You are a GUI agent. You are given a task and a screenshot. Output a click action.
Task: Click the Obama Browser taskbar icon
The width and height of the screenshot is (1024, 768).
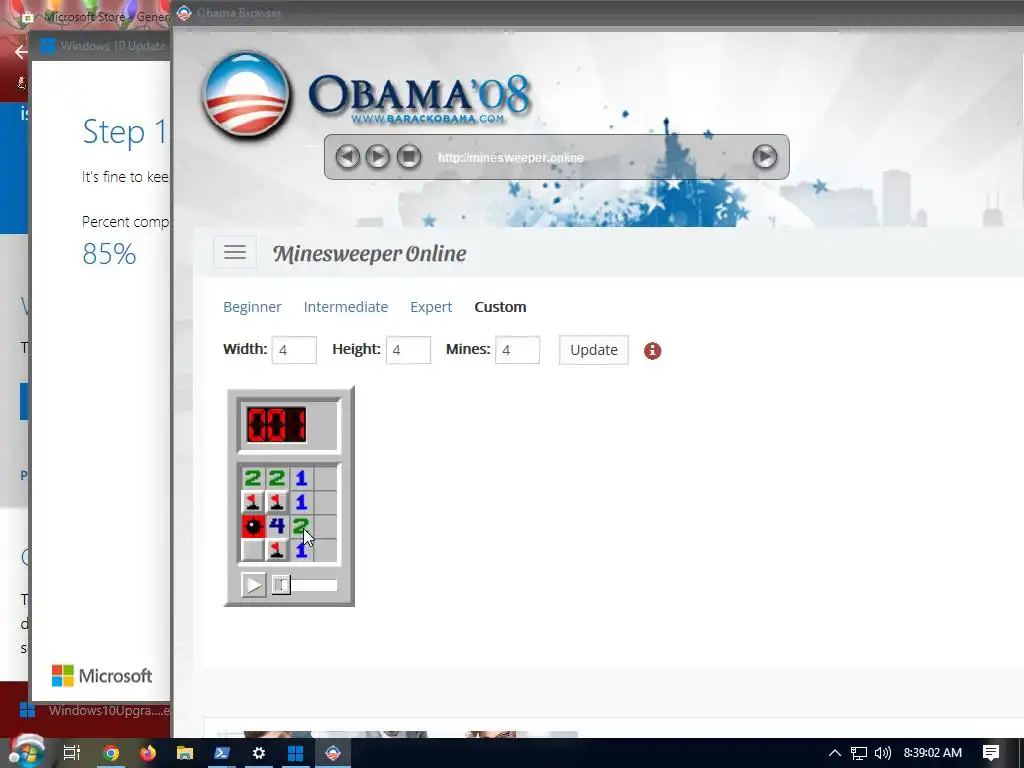333,753
